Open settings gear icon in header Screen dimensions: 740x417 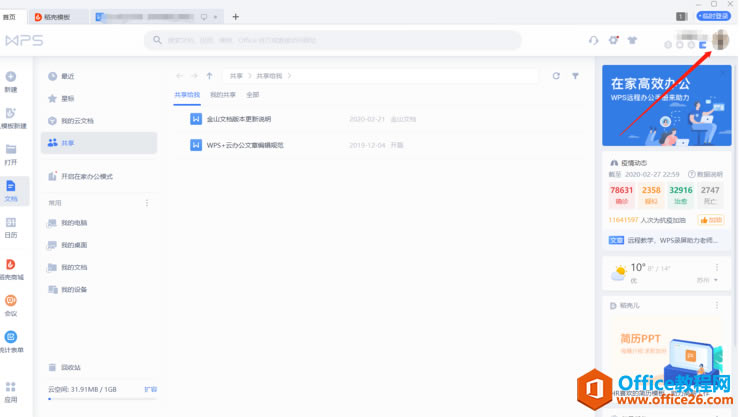614,40
